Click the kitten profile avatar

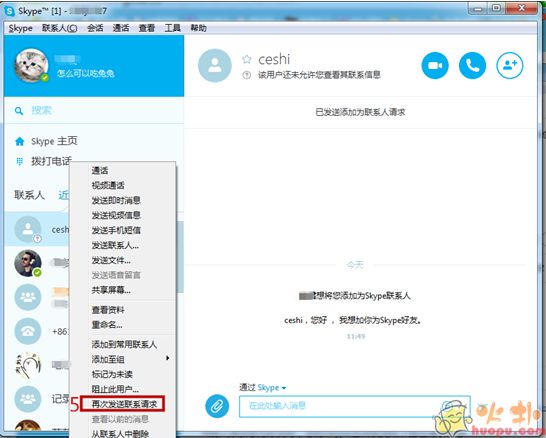(31, 65)
